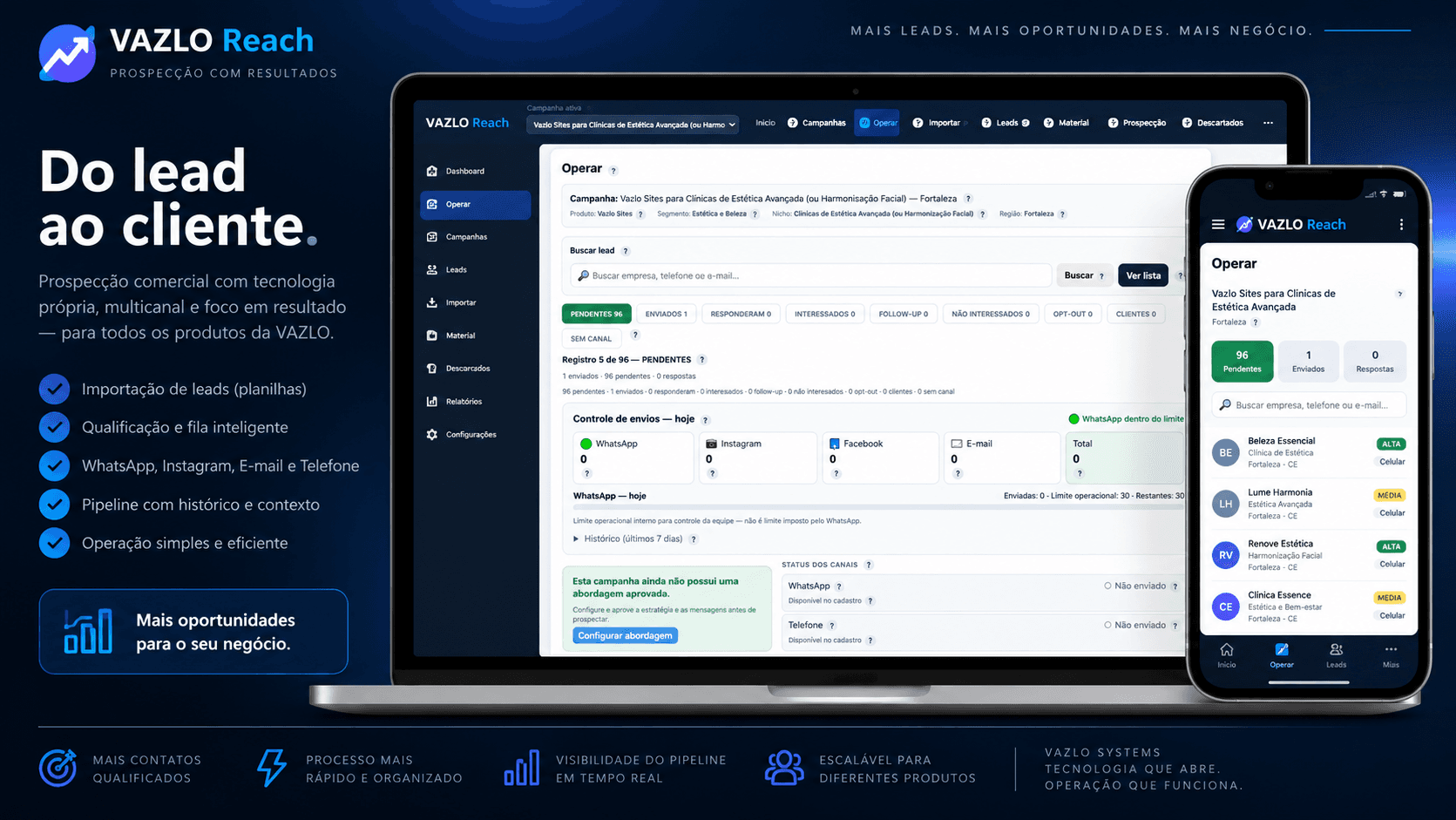The height and width of the screenshot is (820, 1456).
Task: Click the Buscar button
Action: (x=1084, y=276)
